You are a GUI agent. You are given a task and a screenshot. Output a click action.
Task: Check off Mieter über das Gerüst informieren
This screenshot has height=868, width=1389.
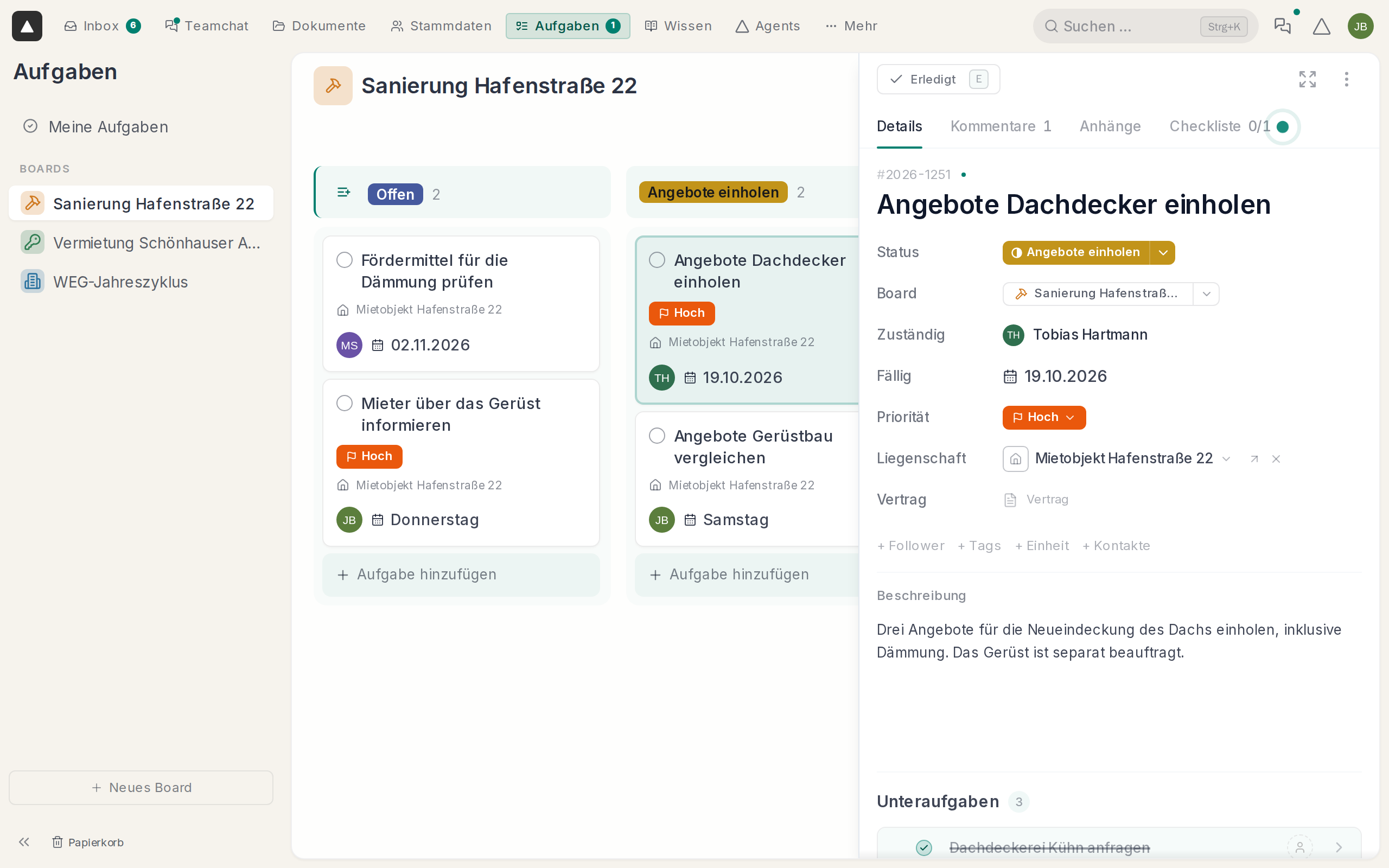pyautogui.click(x=345, y=403)
